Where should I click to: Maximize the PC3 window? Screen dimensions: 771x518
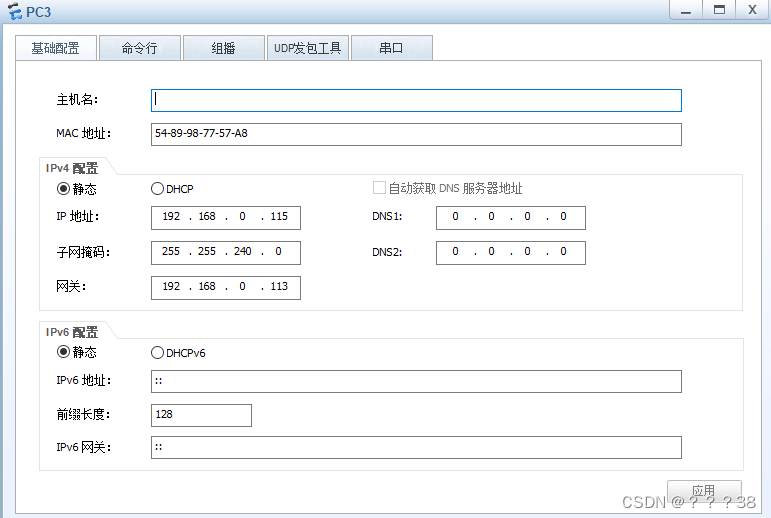(x=719, y=10)
